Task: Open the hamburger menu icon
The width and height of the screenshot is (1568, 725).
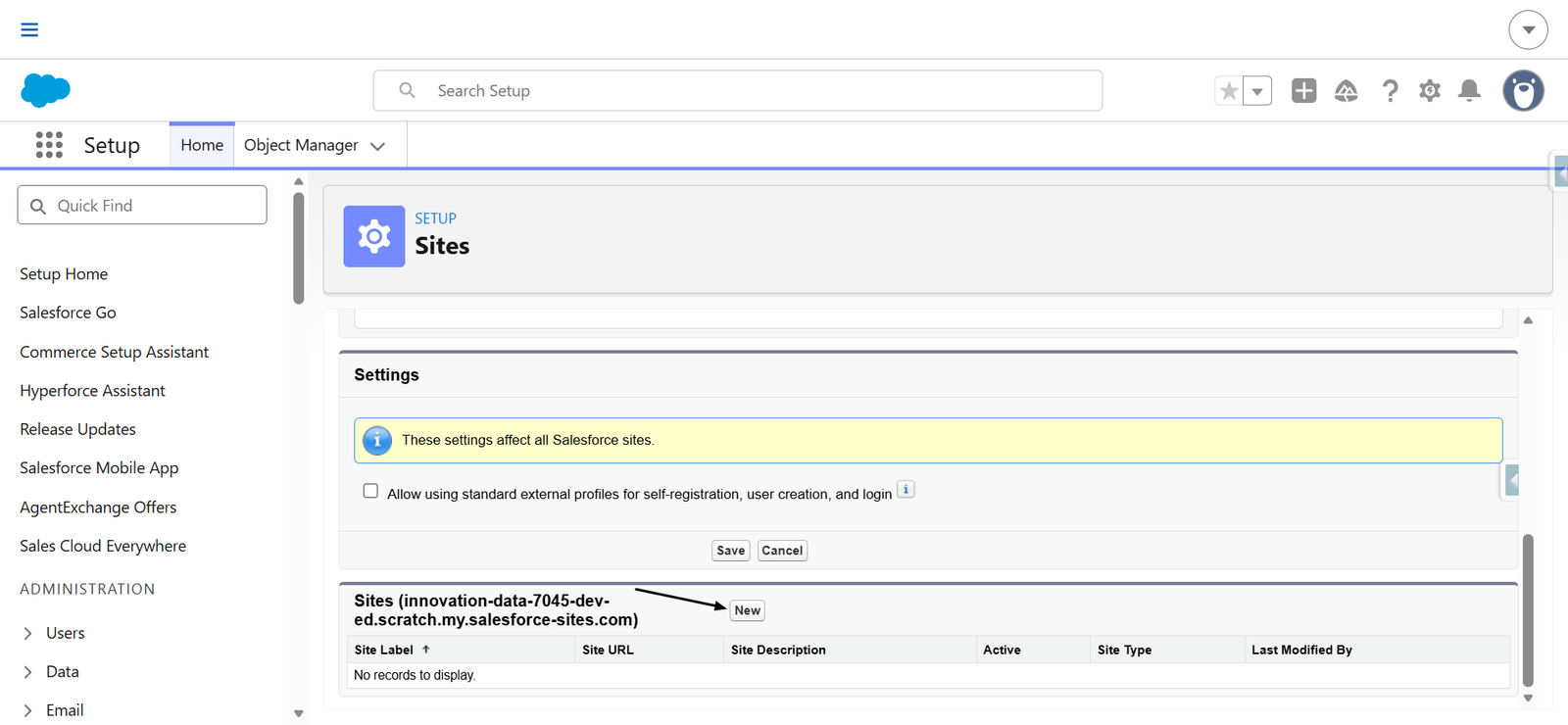Action: pos(29,29)
